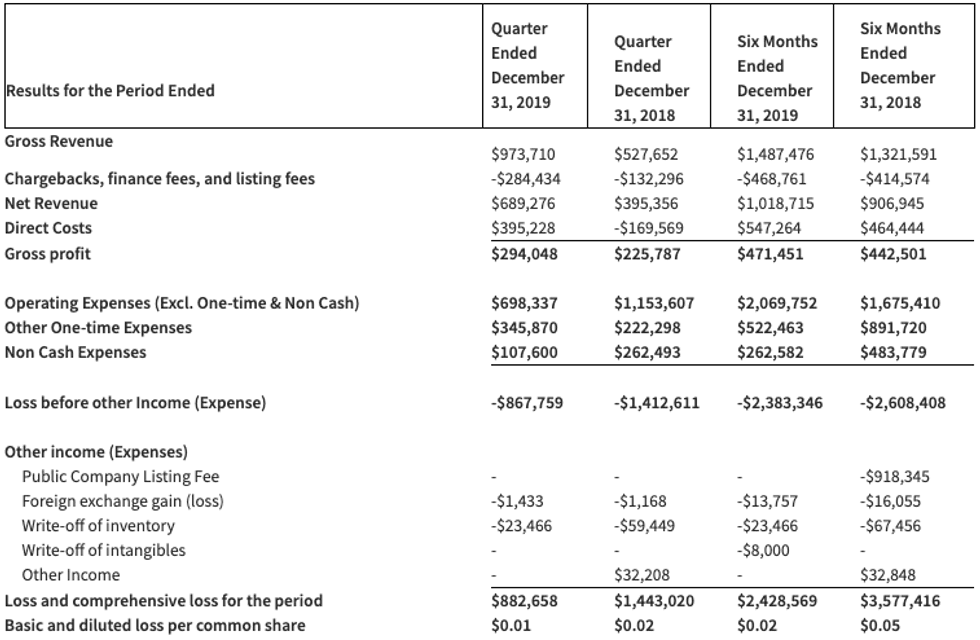Select the $471,451 gross profit figure
980x640 pixels.
(769, 254)
